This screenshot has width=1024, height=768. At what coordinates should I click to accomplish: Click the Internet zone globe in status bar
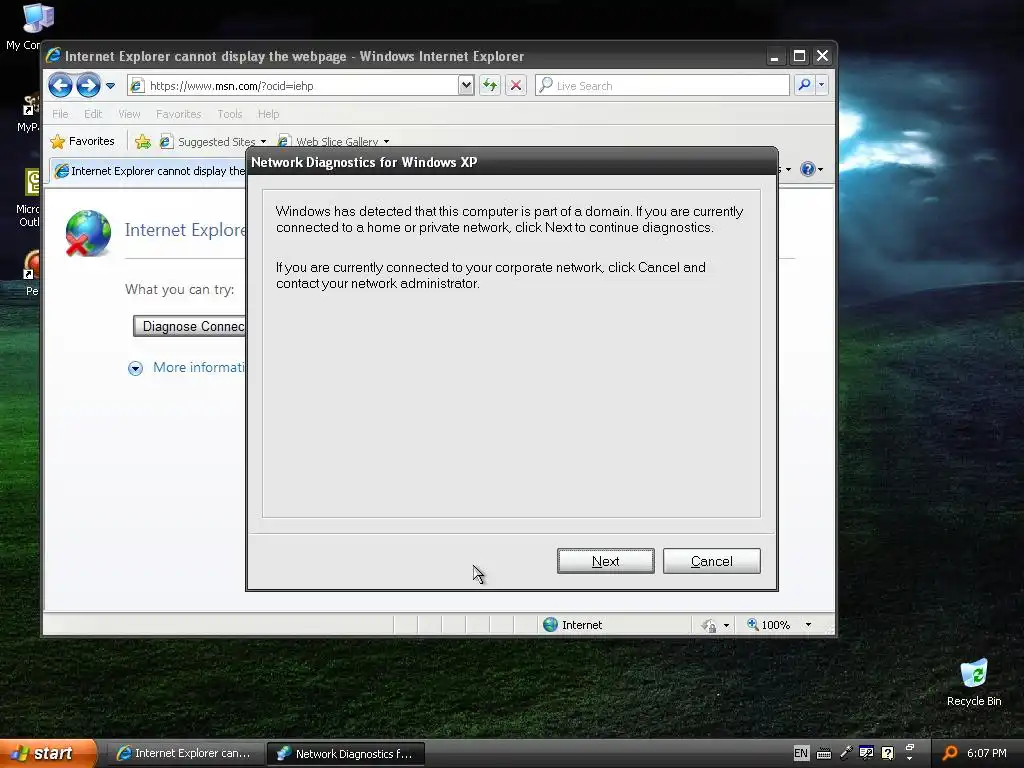[551, 624]
